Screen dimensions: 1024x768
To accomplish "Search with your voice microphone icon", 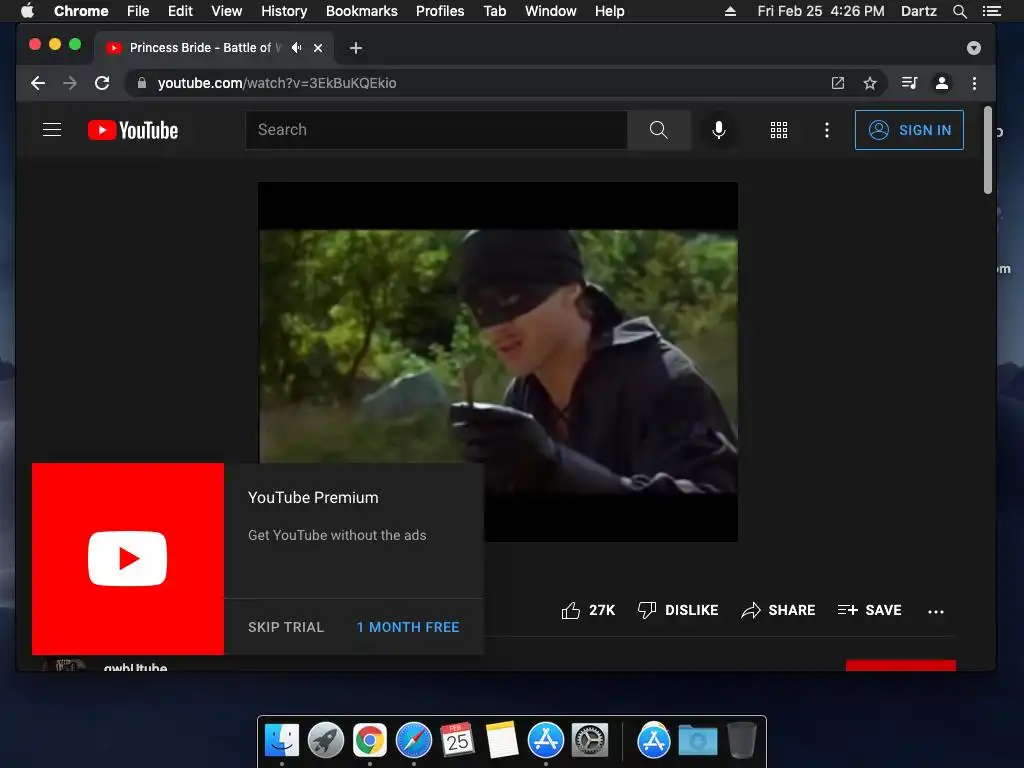I will coord(718,130).
